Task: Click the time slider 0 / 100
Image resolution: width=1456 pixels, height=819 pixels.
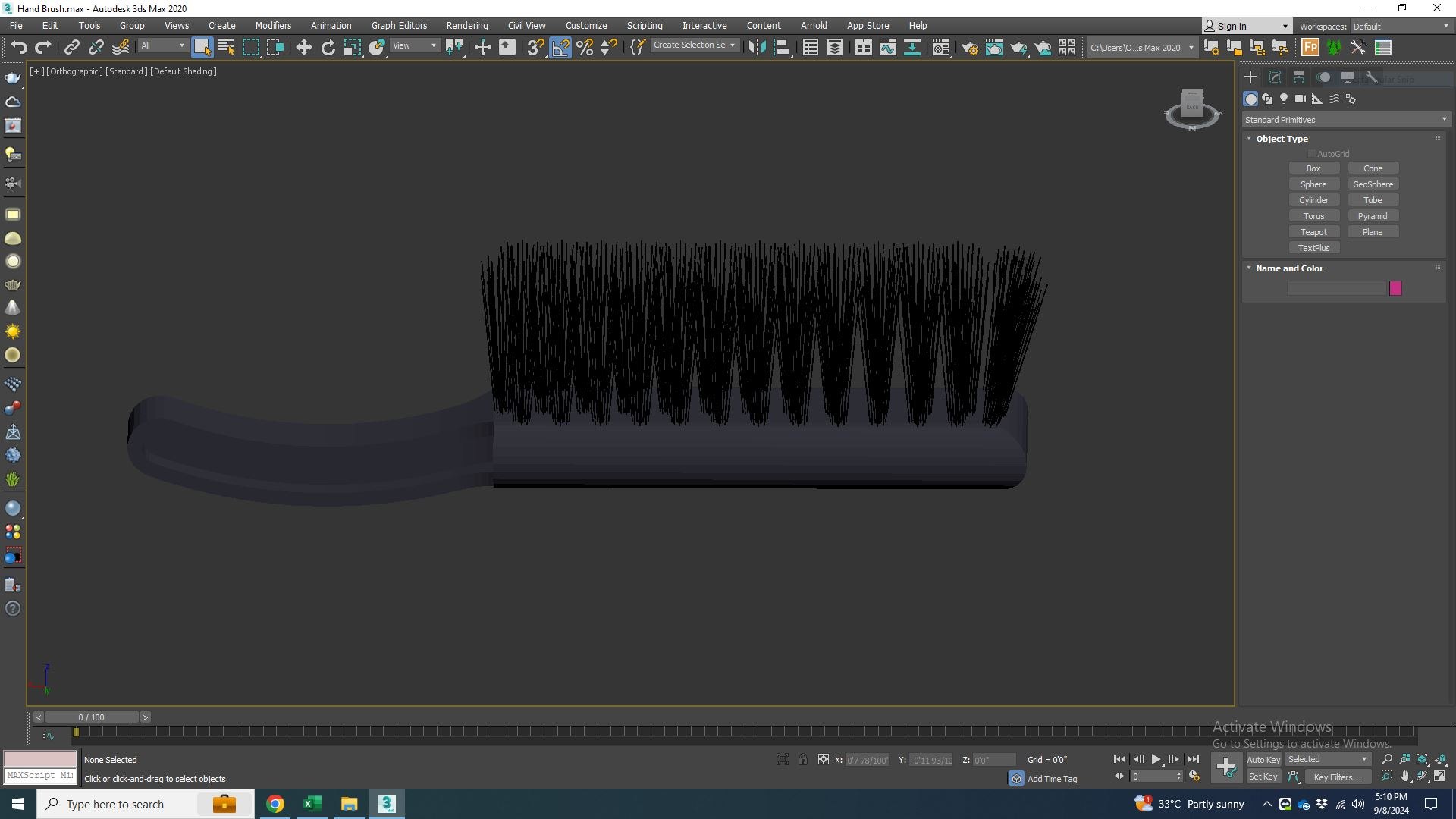Action: tap(92, 717)
